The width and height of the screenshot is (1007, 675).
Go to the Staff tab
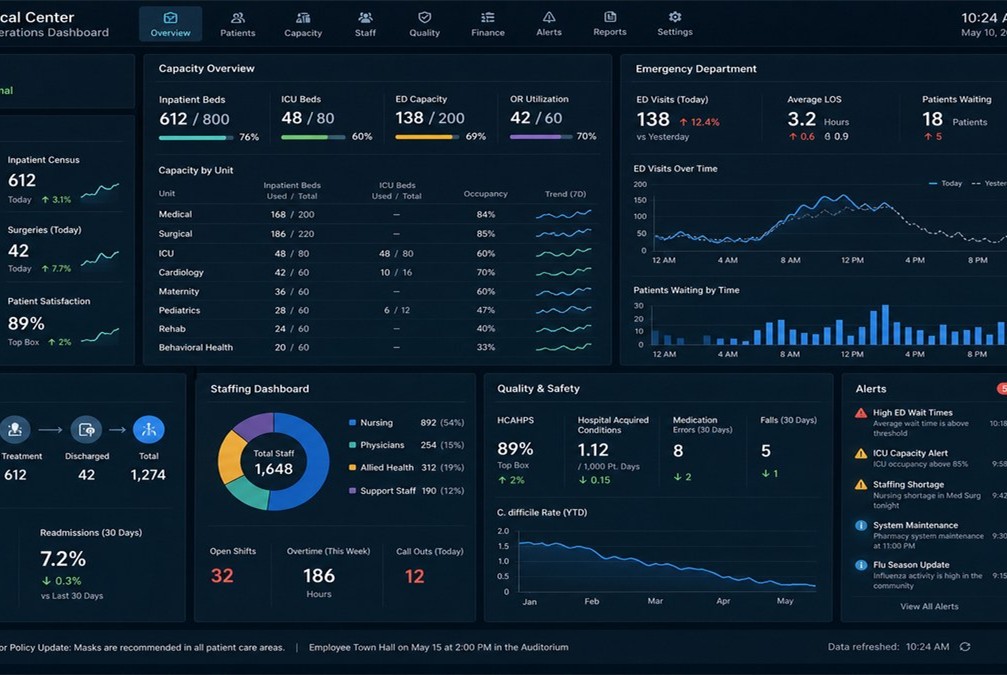[x=365, y=24]
